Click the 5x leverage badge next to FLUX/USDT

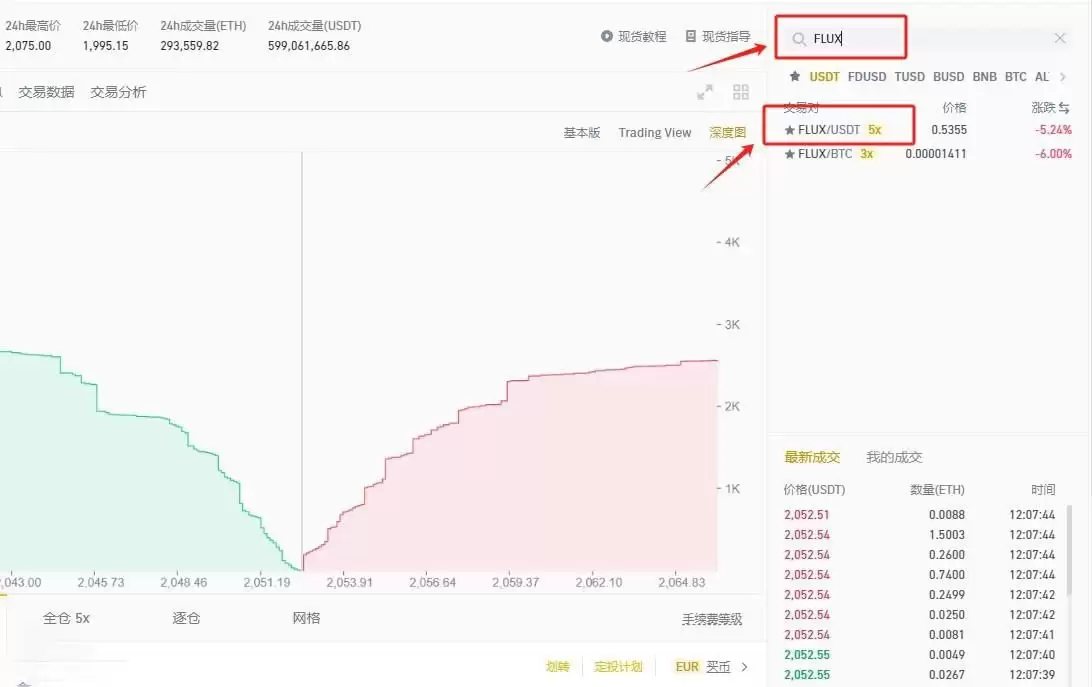point(875,129)
